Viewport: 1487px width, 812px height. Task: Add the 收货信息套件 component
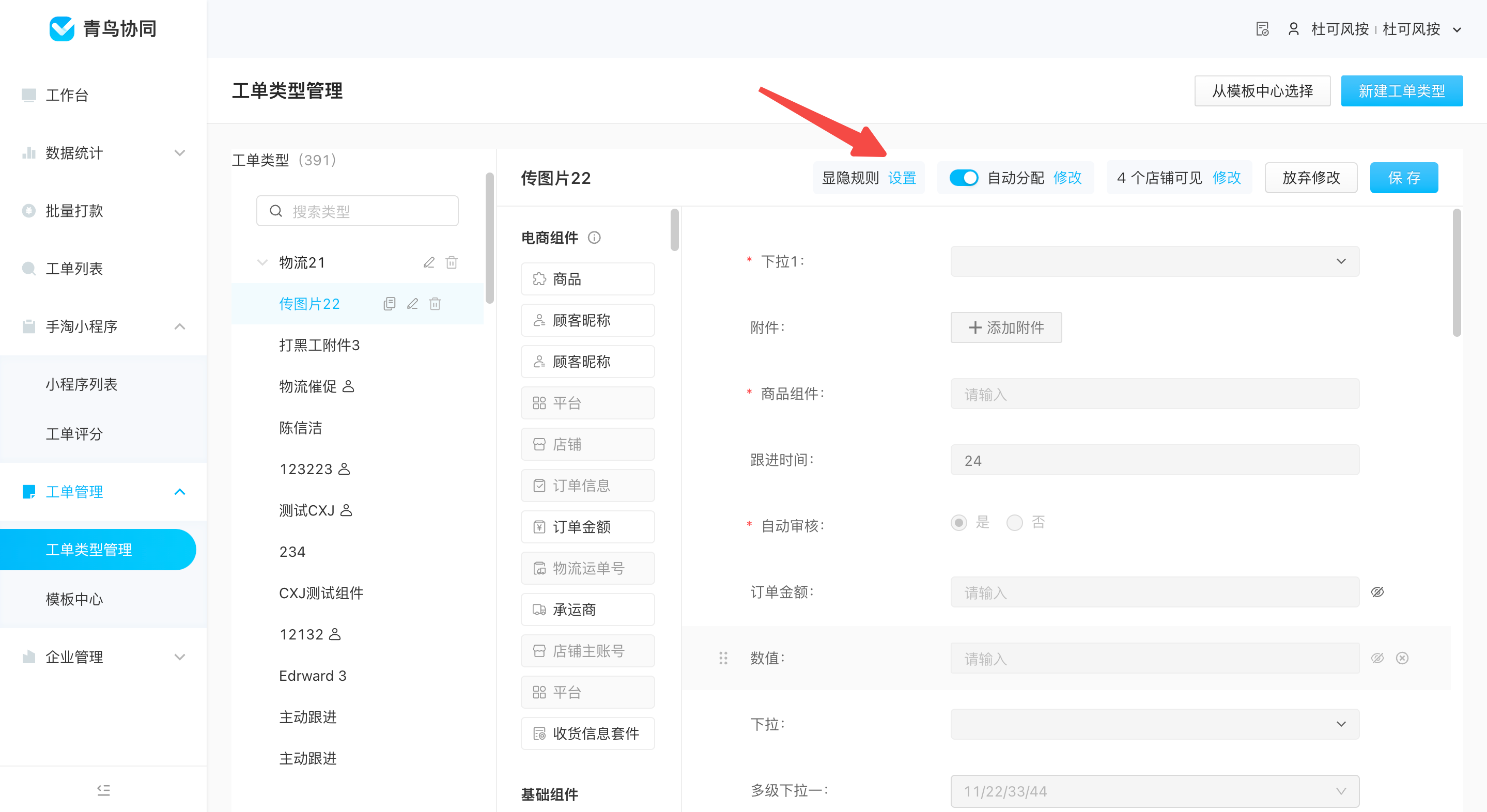(587, 733)
